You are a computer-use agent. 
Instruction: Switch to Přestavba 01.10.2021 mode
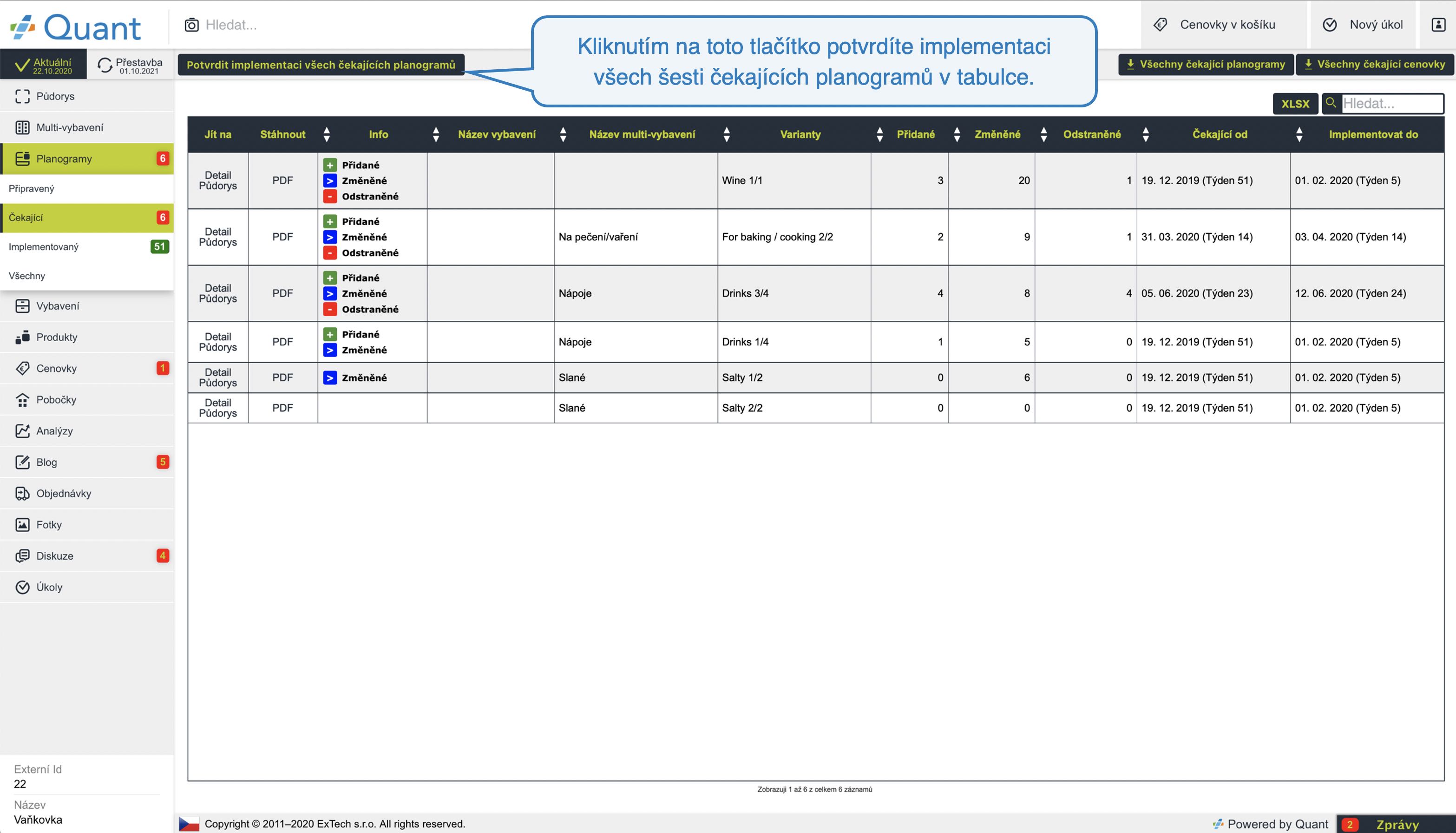pos(131,65)
